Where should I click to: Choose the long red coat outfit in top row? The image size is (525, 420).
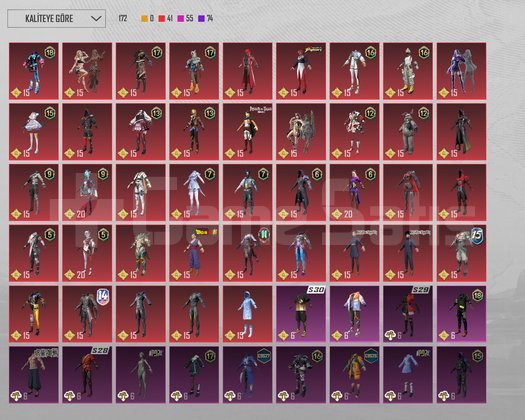[247, 71]
